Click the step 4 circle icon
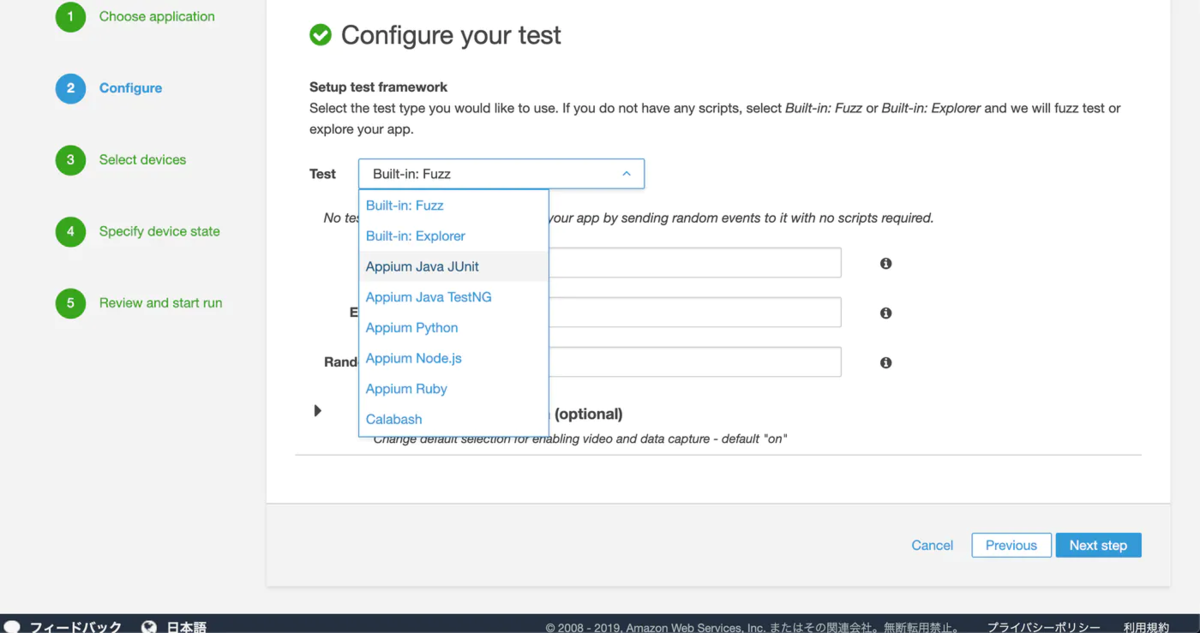The image size is (1200, 633). pos(70,231)
